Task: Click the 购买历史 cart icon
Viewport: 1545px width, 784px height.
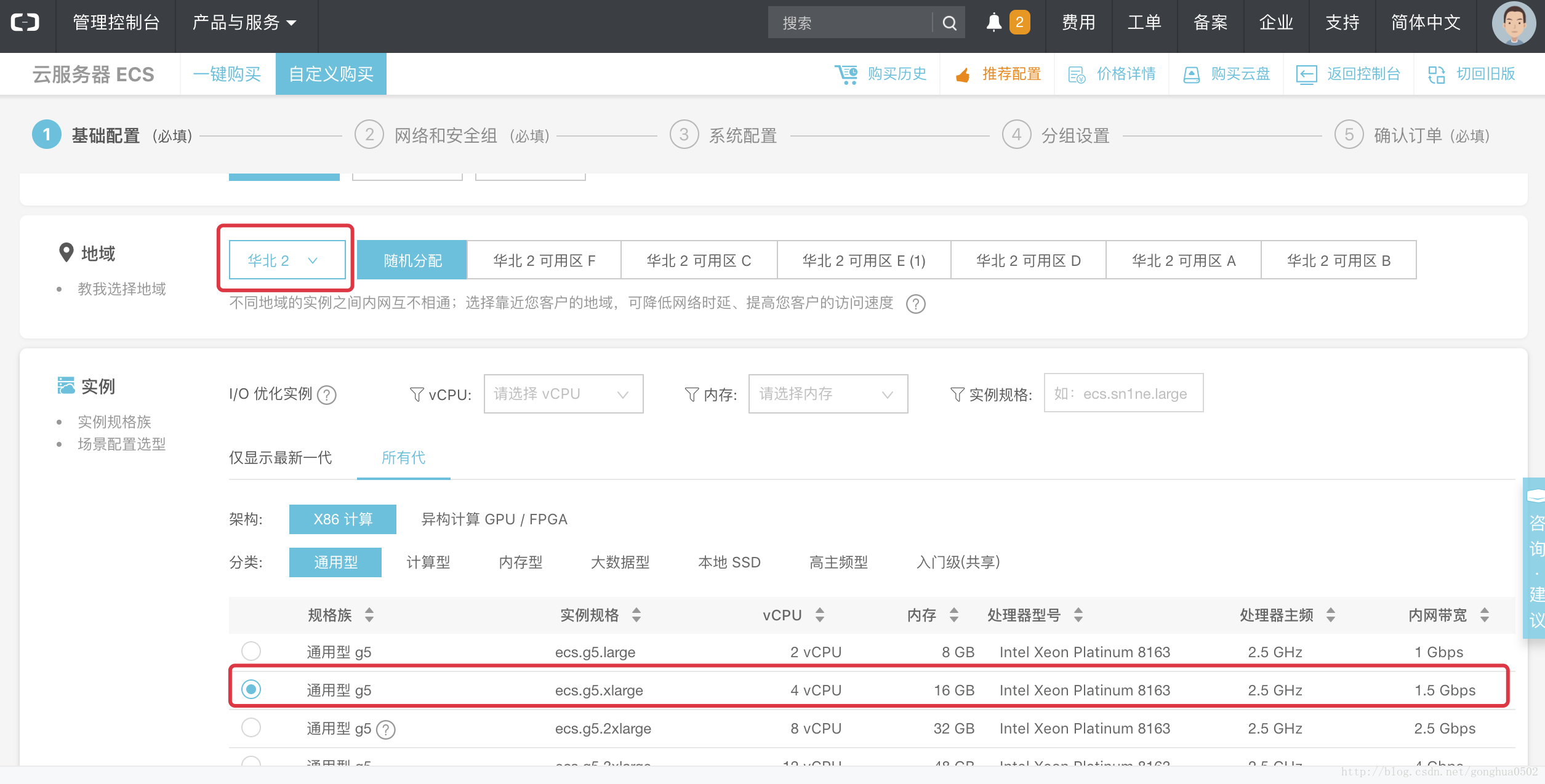Action: coord(846,74)
